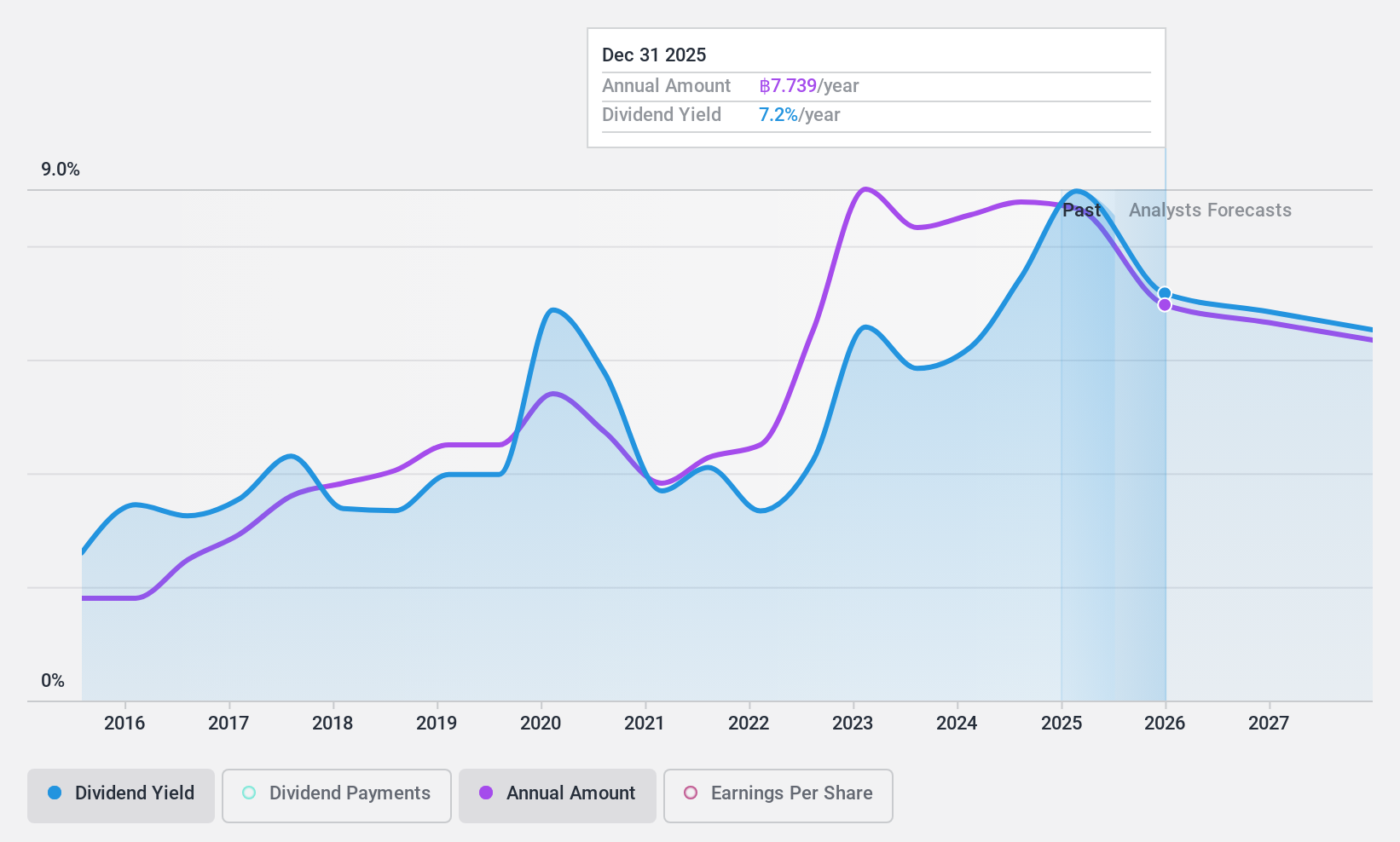Click the Dividend Yield tooltip row label
The width and height of the screenshot is (1400, 842).
pyautogui.click(x=662, y=115)
